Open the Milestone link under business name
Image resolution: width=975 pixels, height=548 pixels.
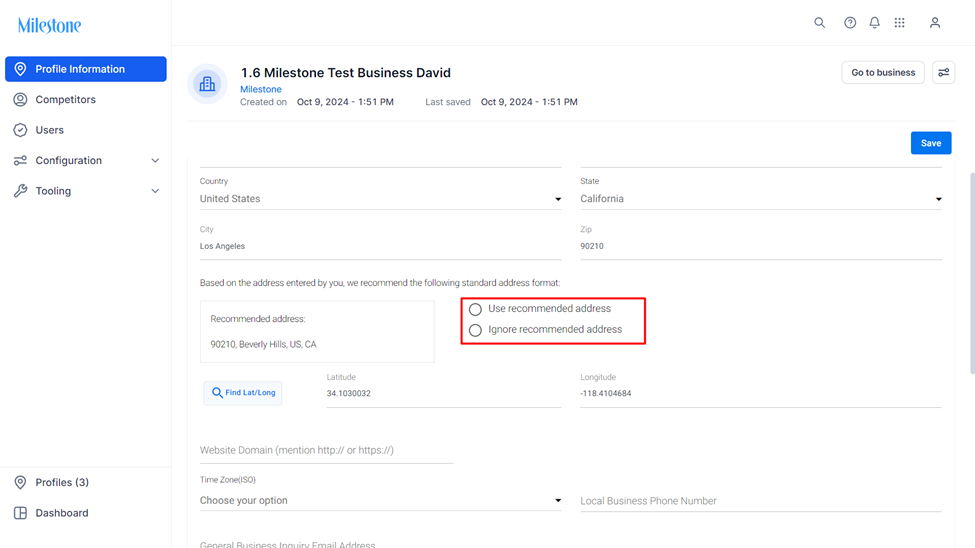click(x=261, y=90)
